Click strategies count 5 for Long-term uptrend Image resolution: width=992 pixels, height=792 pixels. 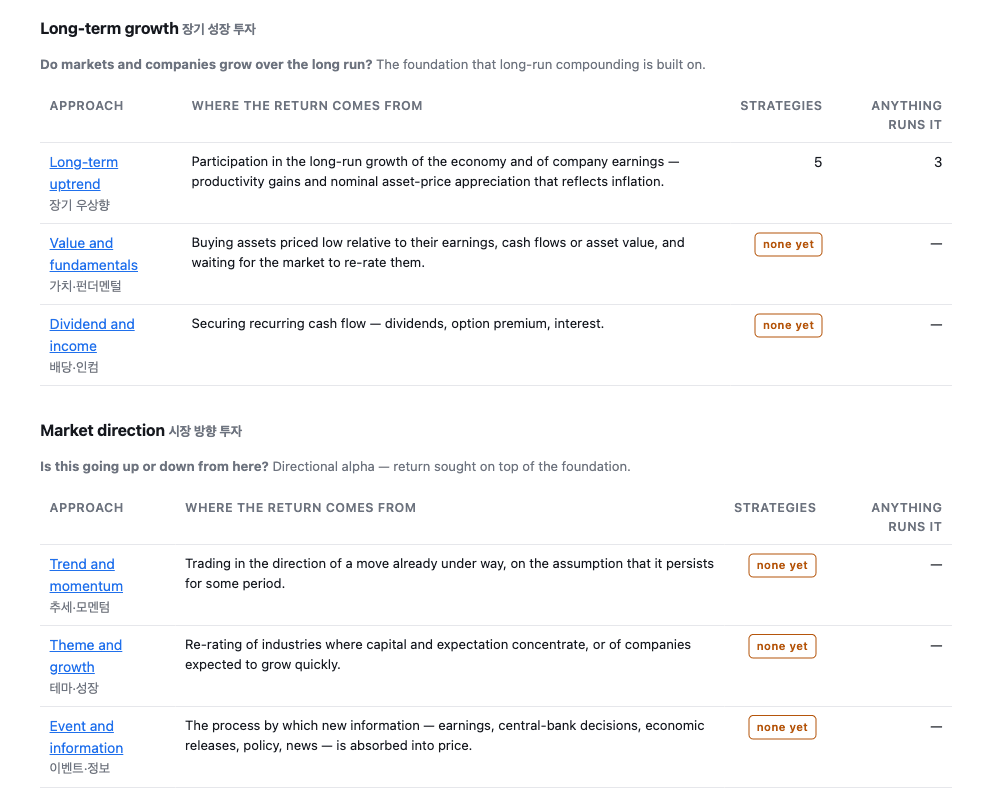coord(817,163)
